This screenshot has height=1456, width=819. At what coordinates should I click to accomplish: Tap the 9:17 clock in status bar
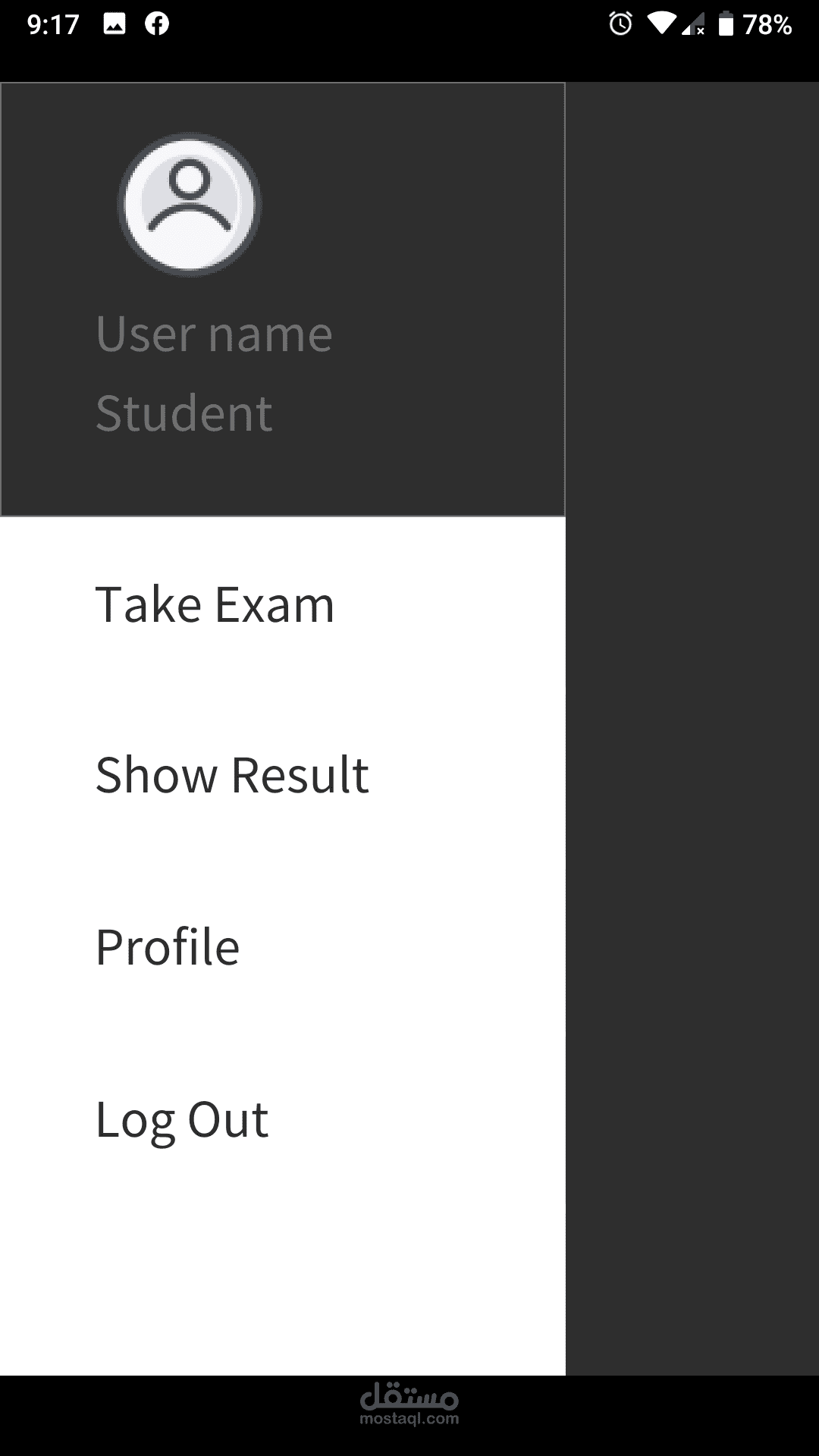53,24
